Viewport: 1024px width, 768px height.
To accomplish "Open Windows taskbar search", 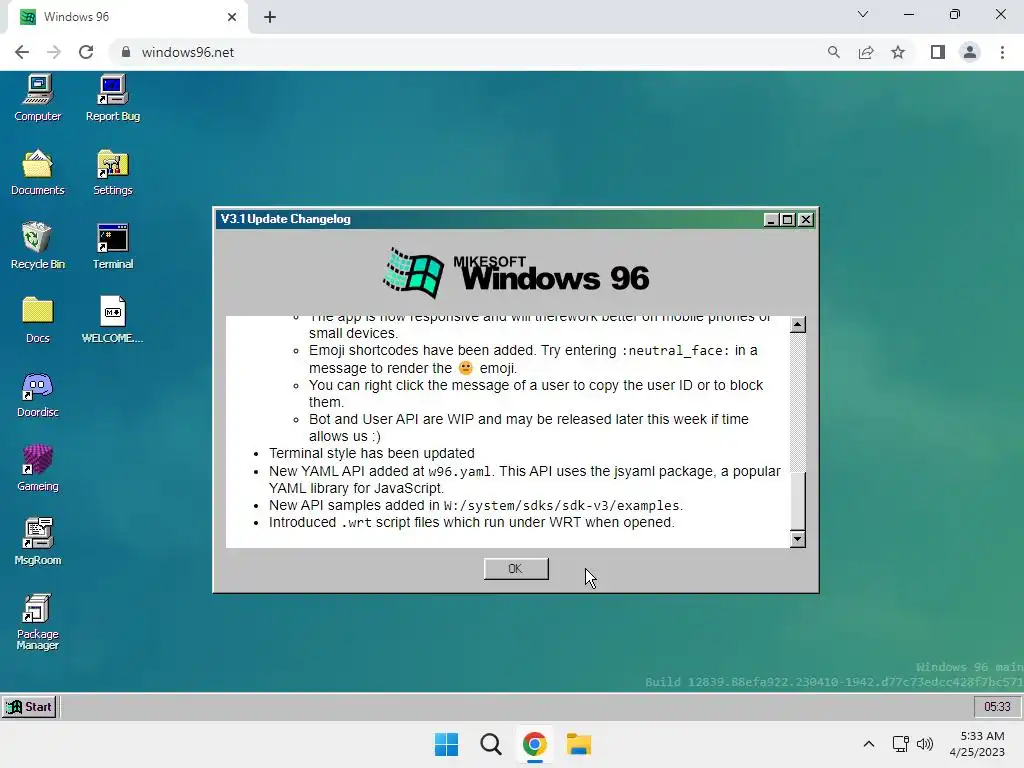I will coord(490,744).
